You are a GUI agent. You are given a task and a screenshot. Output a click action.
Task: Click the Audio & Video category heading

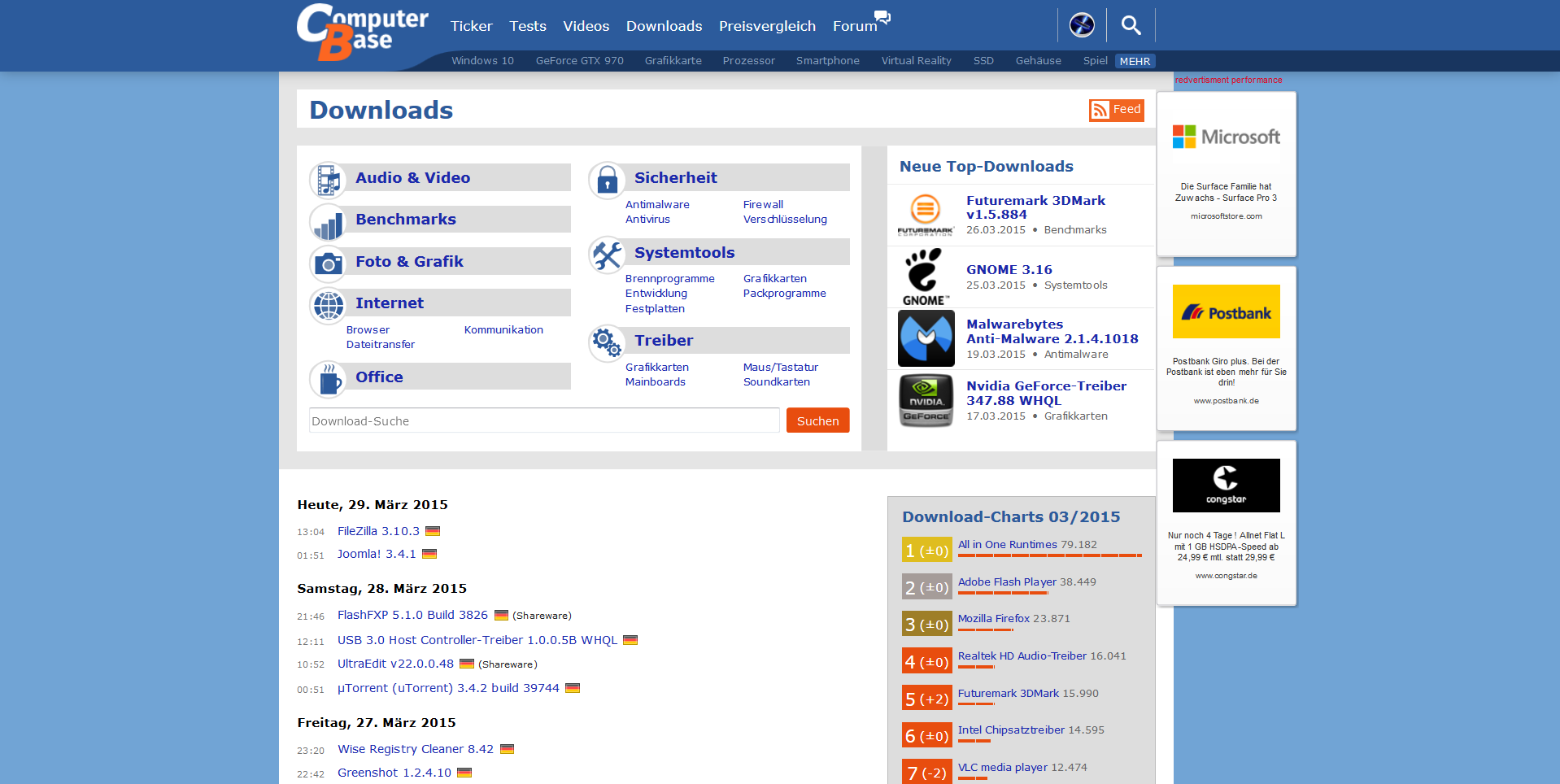[412, 178]
